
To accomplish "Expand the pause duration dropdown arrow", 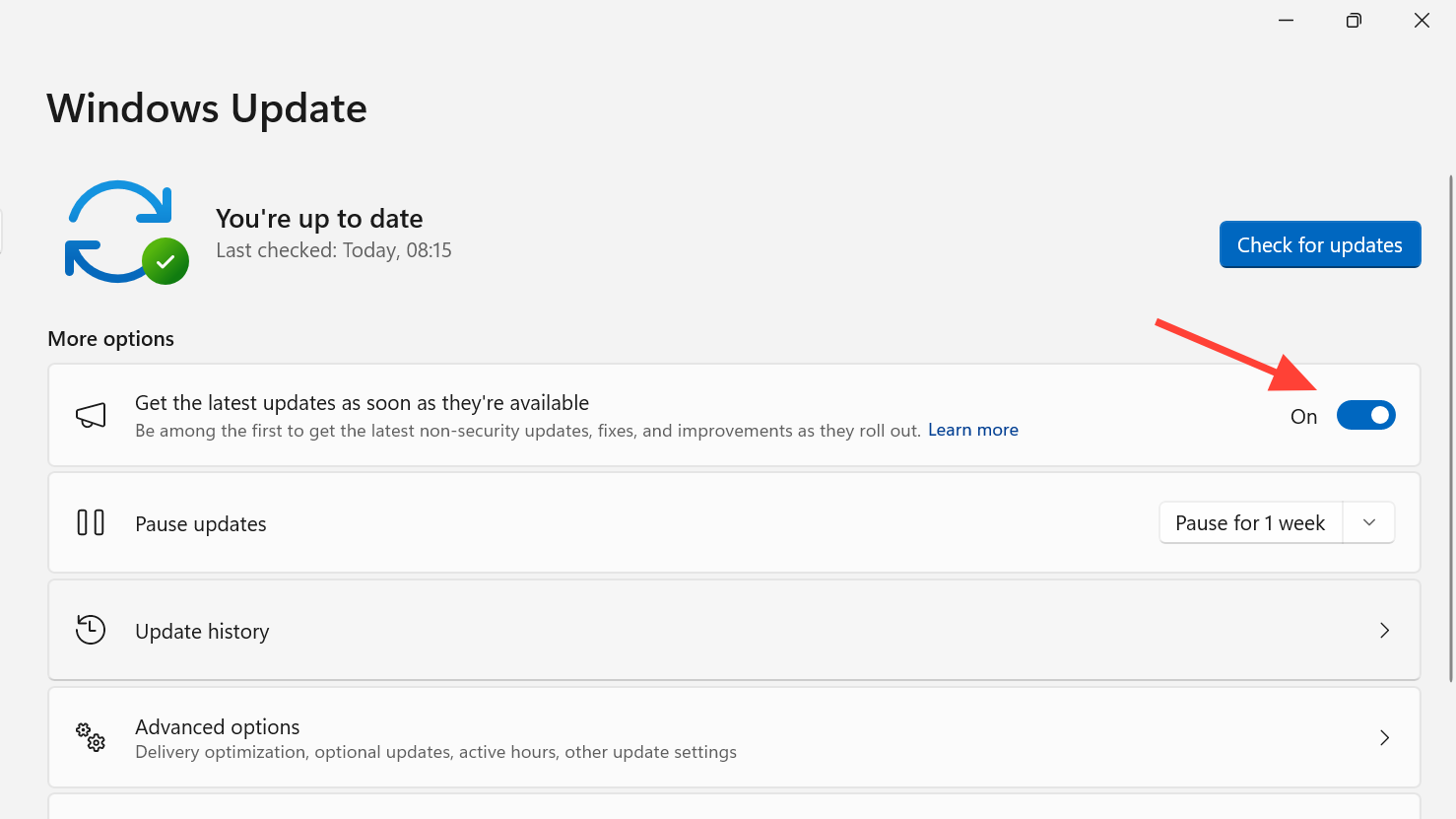I will 1369,522.
